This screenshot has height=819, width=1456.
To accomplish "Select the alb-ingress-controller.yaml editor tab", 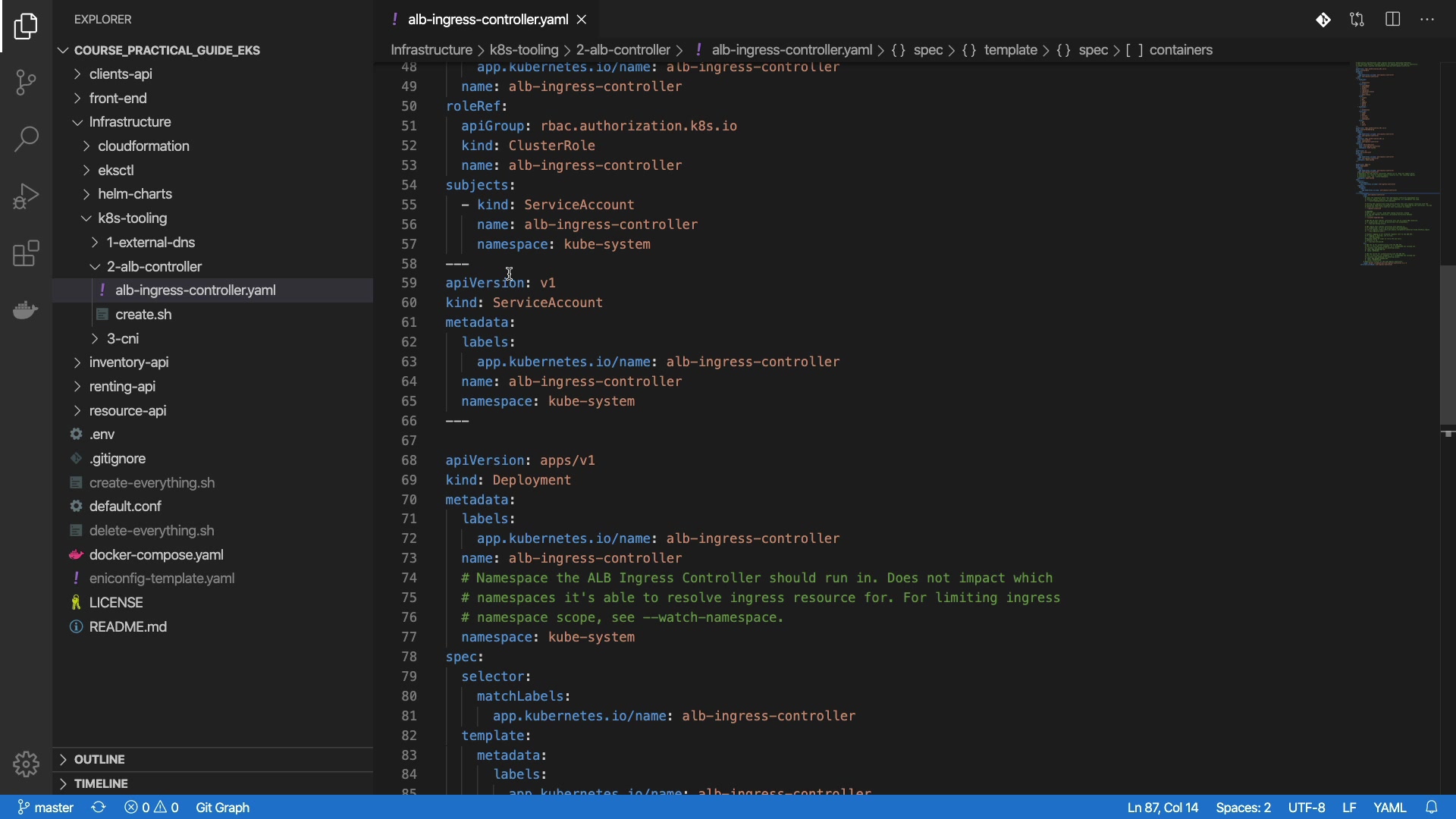I will [487, 20].
